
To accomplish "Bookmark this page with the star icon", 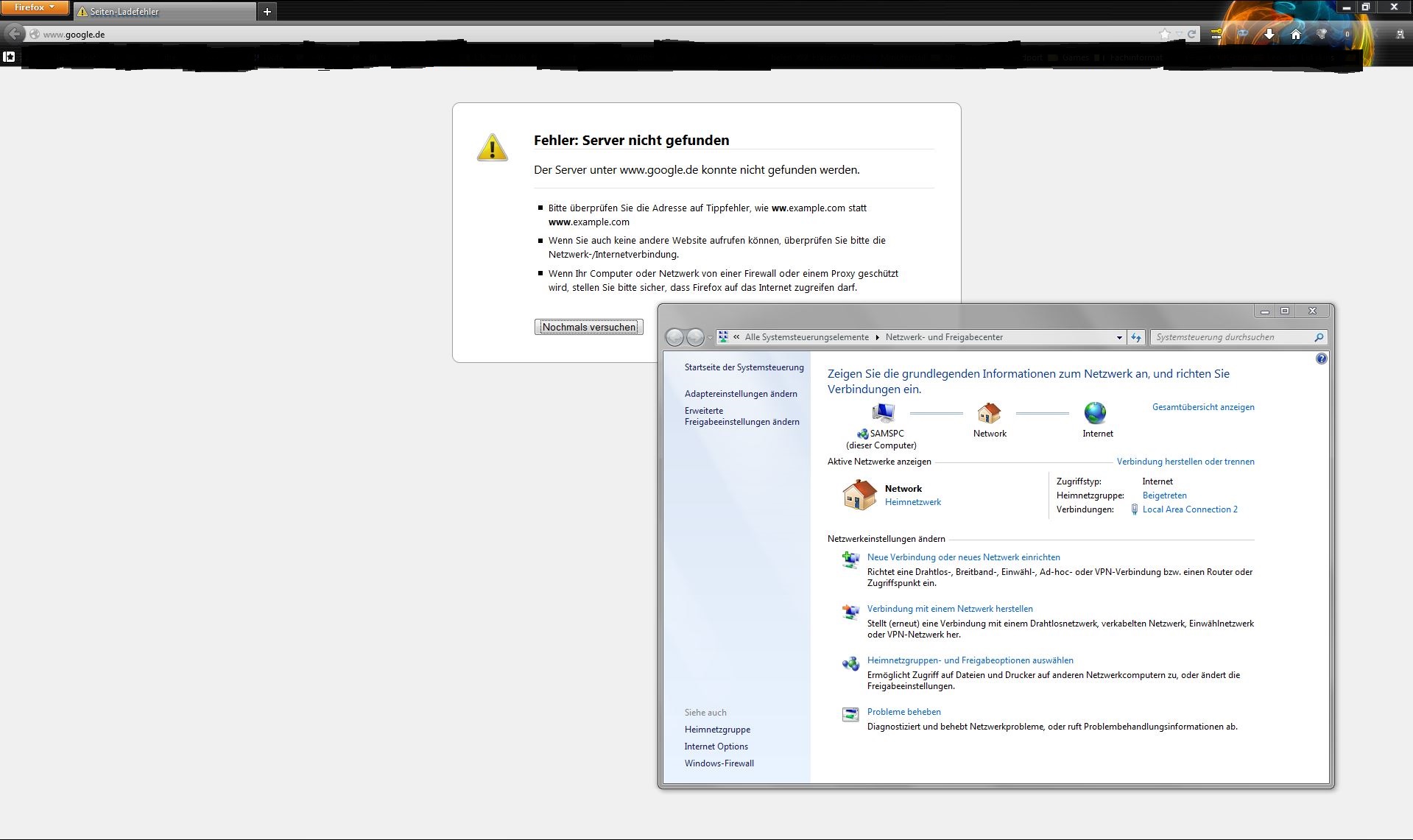I will (x=1164, y=34).
